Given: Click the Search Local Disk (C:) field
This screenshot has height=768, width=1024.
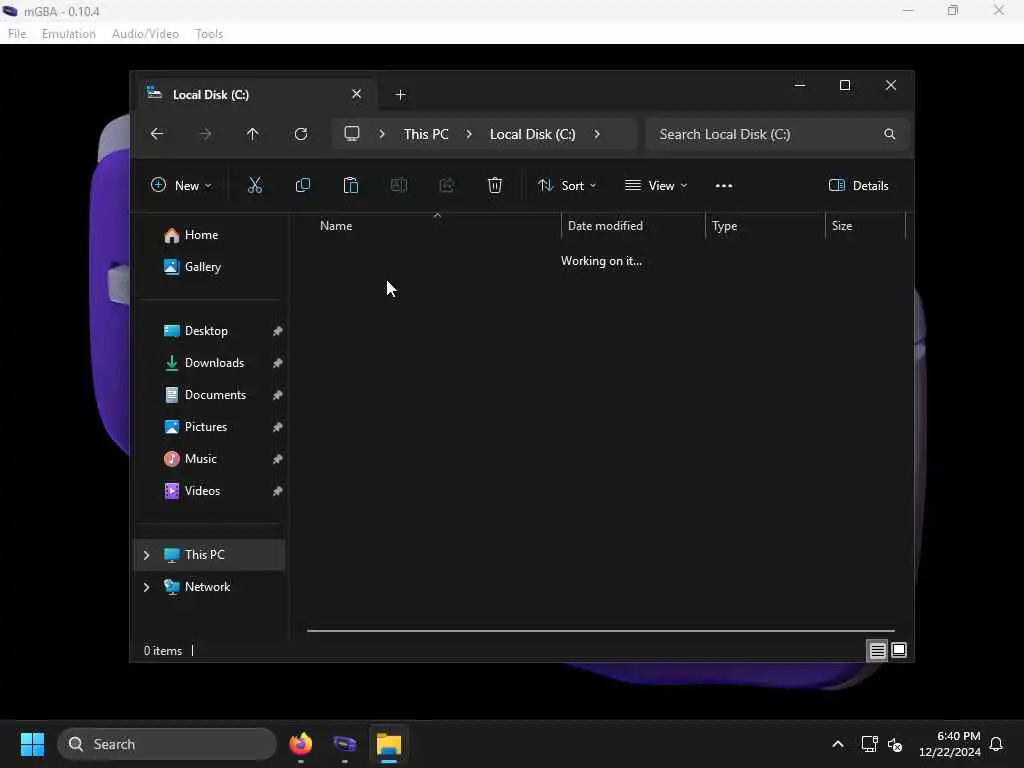Looking at the screenshot, I should tap(777, 134).
